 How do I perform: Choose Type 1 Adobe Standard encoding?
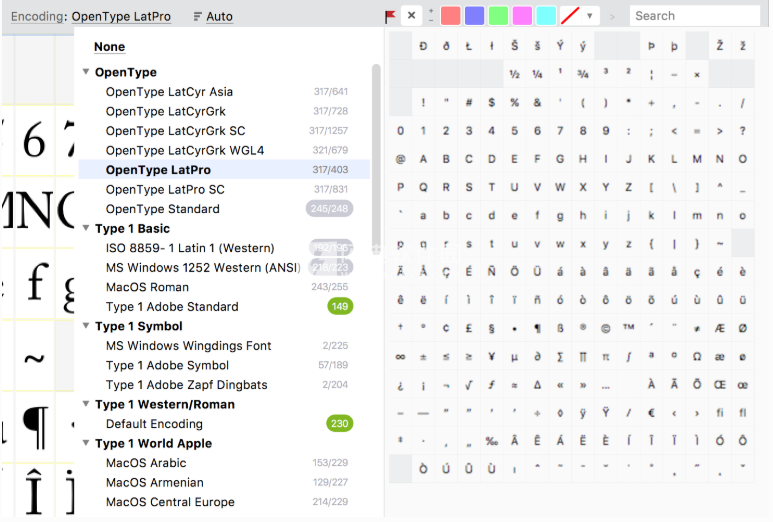pos(224,307)
